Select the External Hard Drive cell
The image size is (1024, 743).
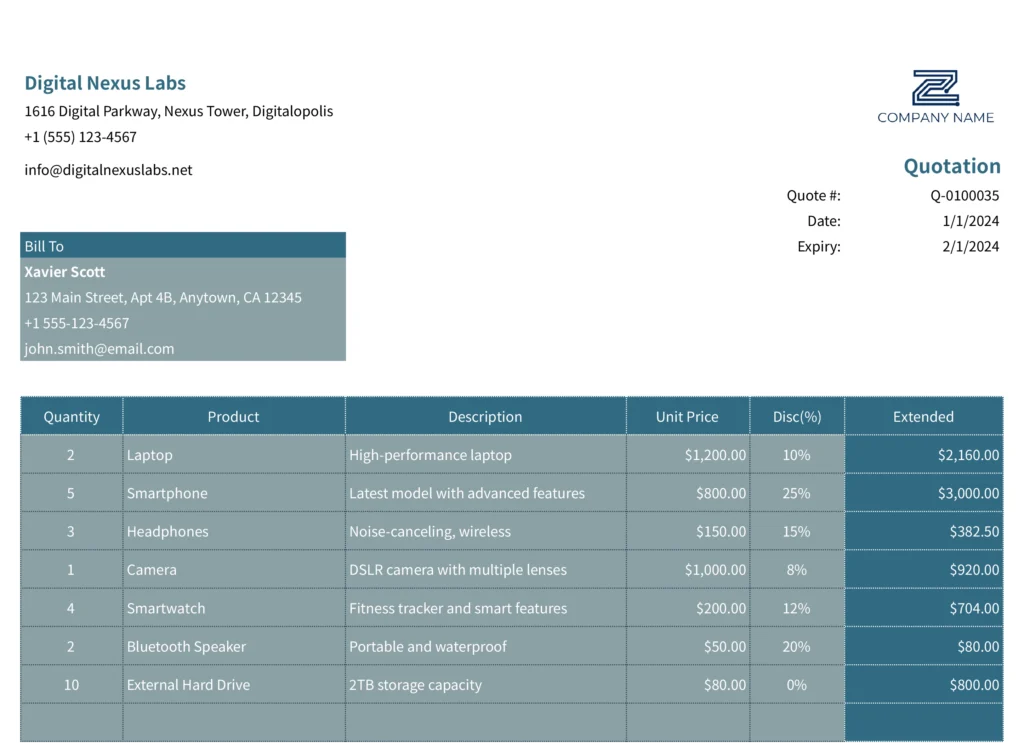(x=234, y=684)
